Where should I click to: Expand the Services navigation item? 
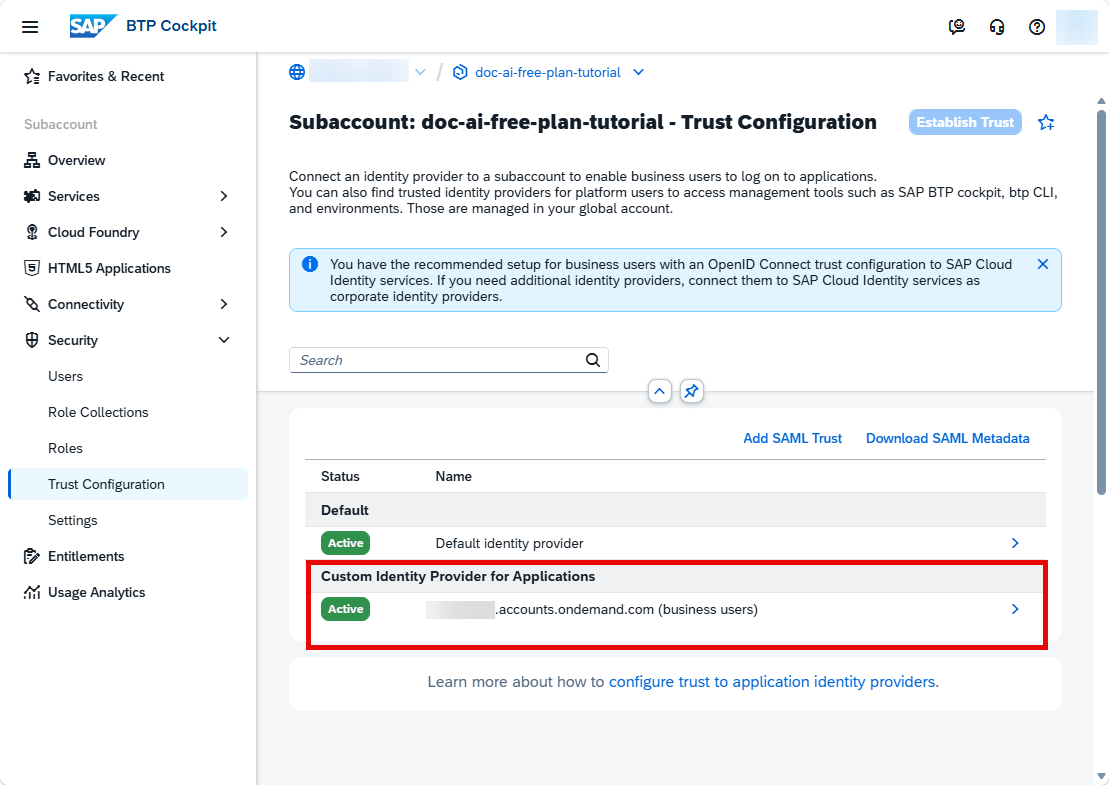pos(223,196)
